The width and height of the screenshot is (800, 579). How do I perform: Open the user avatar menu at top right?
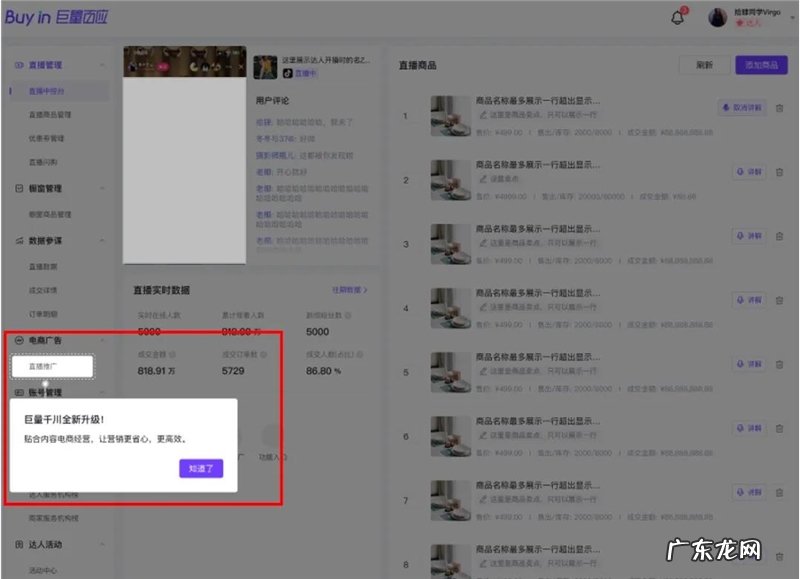click(716, 13)
